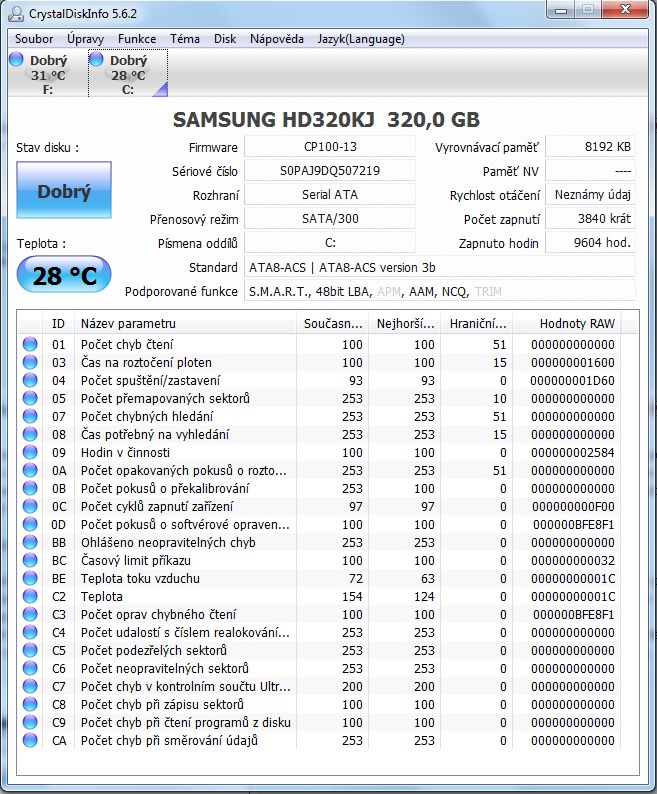Click status icon for Počet pokusů o překalibrování
657x794 pixels.
(30, 488)
